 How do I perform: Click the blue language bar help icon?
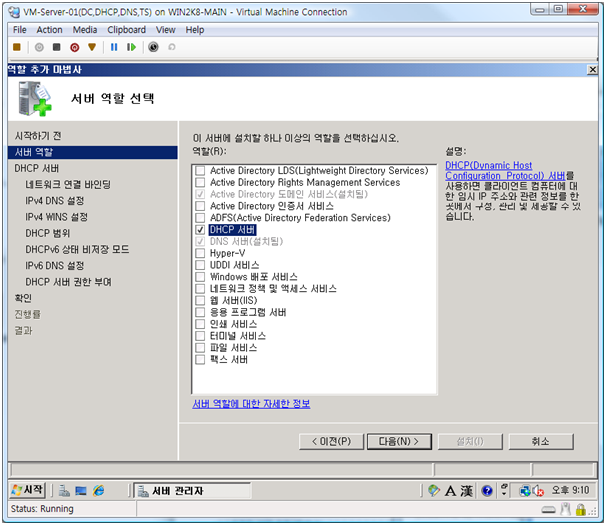pos(487,491)
